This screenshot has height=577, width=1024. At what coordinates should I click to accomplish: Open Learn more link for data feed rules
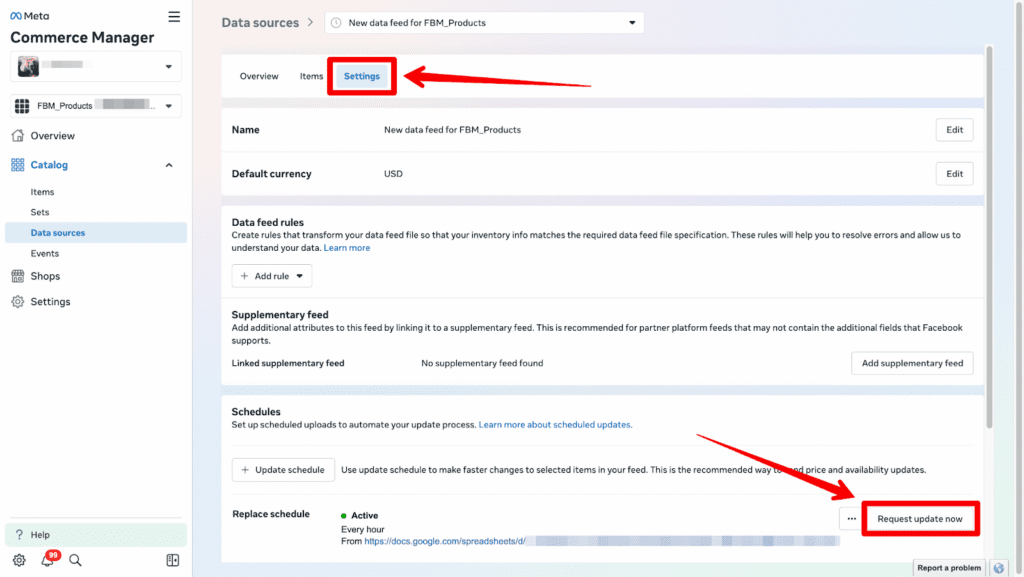347,248
